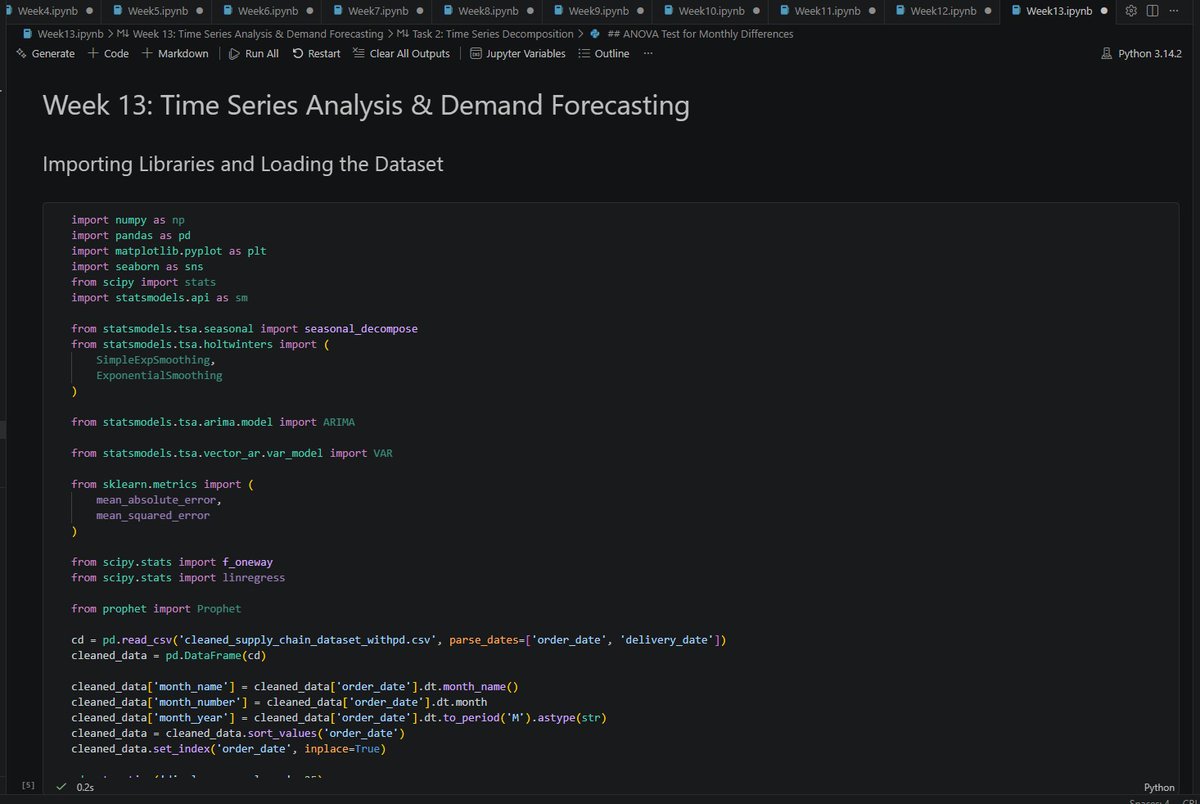Click 'Importing Libraries and Loading the Dataset' heading
This screenshot has width=1200, height=804.
point(243,164)
